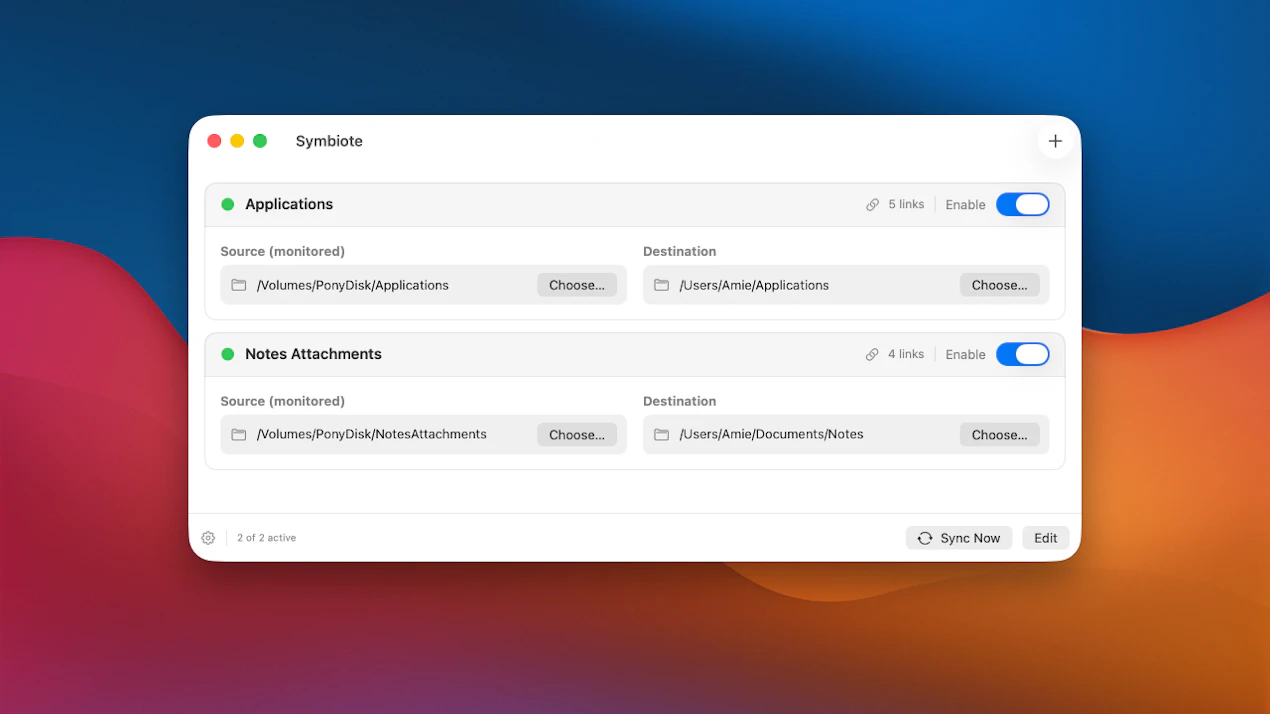Click folder icon for /Users/Amie/Documents/Notes

tap(662, 435)
